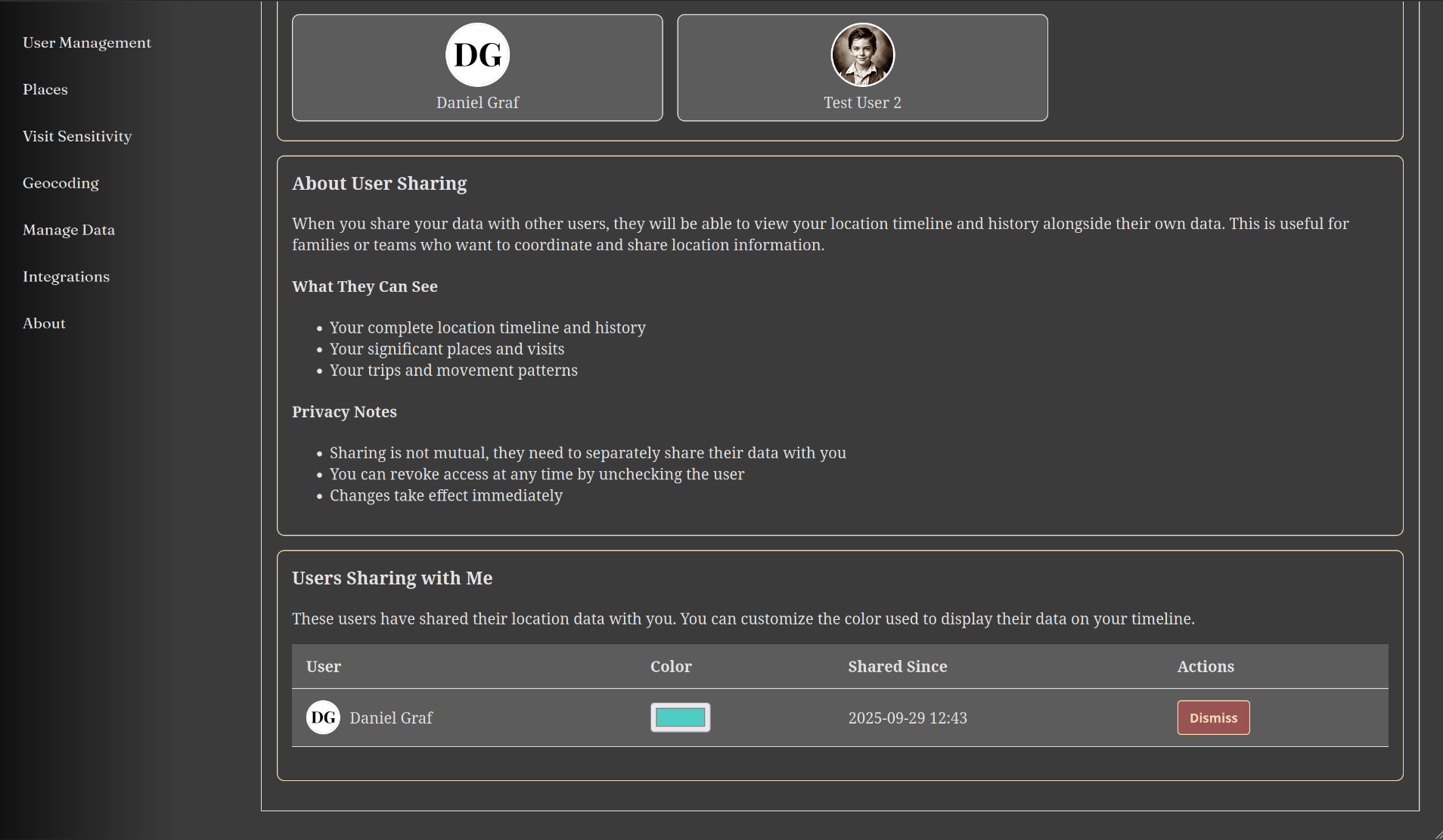
Task: Click the large DG avatar in Daniel Graf's card
Action: click(x=477, y=55)
